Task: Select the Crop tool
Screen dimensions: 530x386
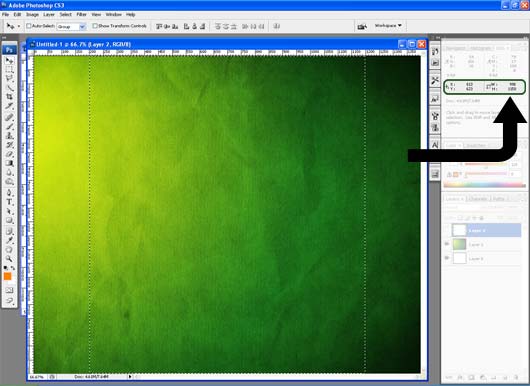Action: tap(9, 97)
